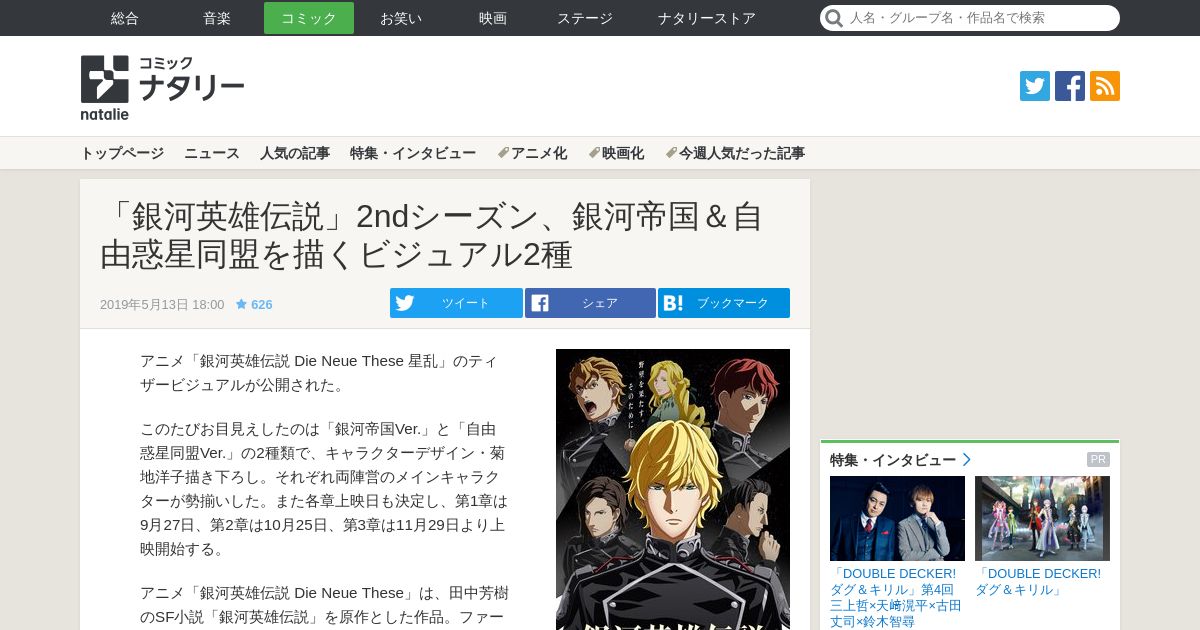This screenshot has width=1200, height=630.
Task: Select the ステージ tab
Action: tap(585, 18)
